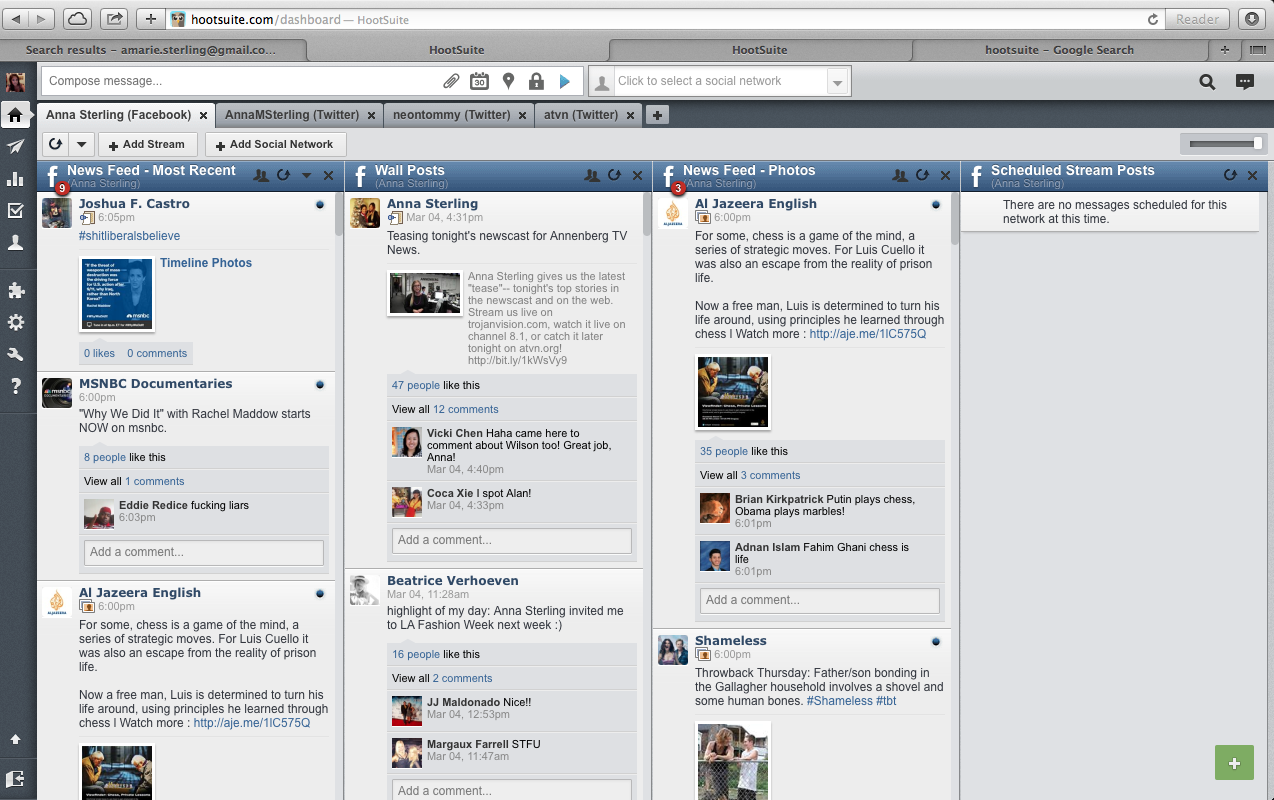
Task: Toggle the privacy lock icon in compose bar
Action: 536,82
